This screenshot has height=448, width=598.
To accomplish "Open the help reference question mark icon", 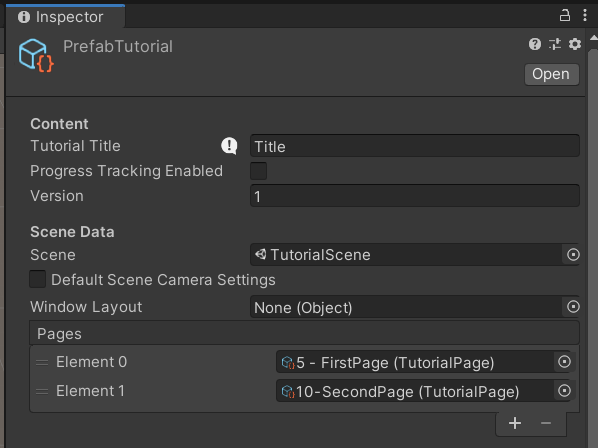I will coord(535,44).
